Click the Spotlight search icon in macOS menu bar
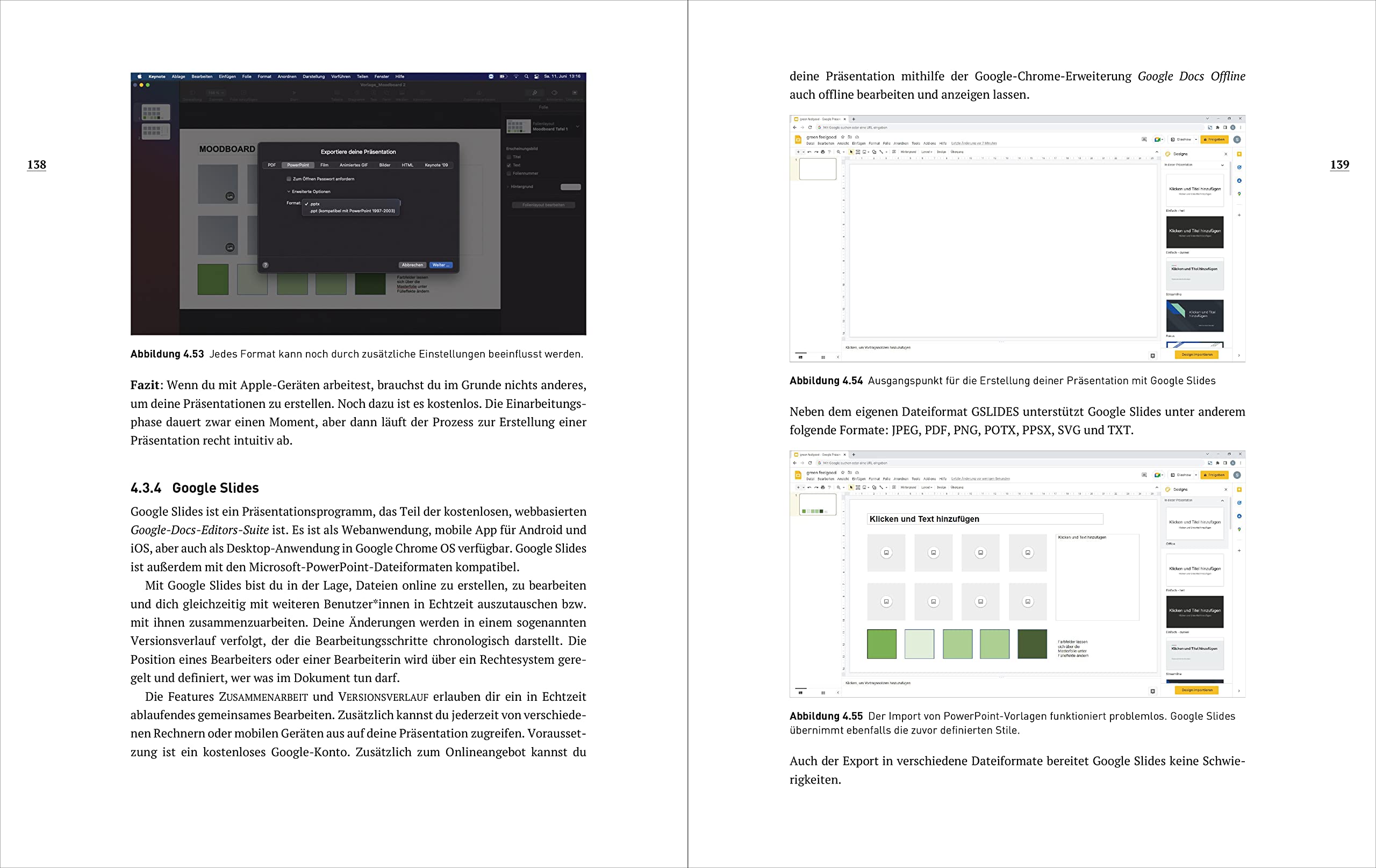This screenshot has height=868, width=1376. tap(526, 76)
